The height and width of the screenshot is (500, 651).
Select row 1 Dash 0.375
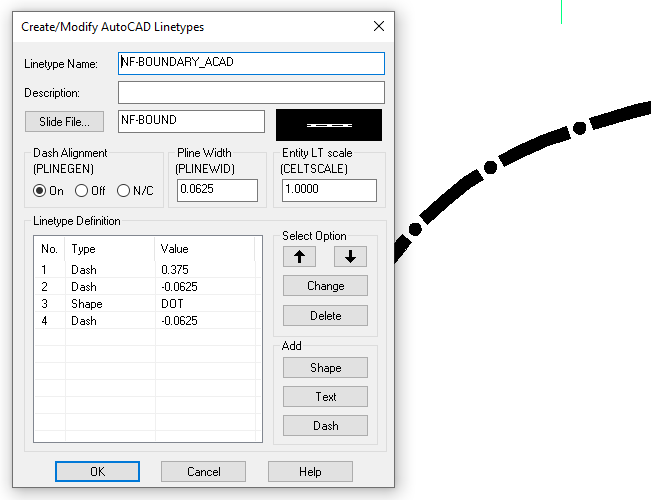pos(148,270)
